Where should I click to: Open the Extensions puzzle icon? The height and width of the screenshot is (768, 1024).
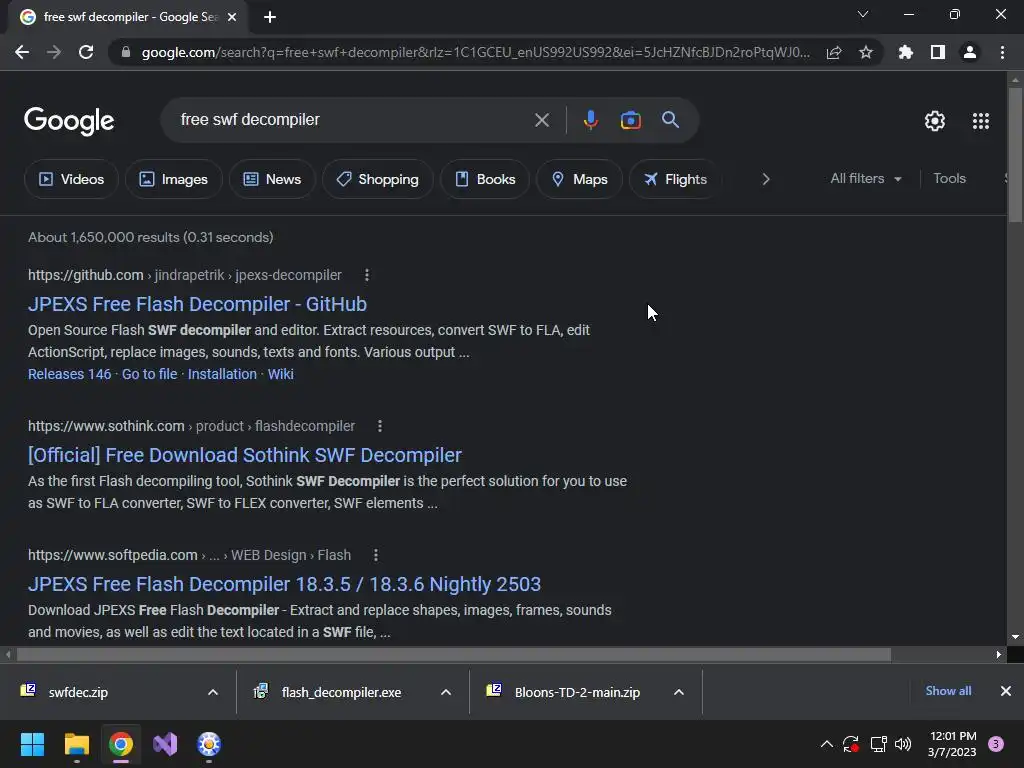click(x=906, y=52)
